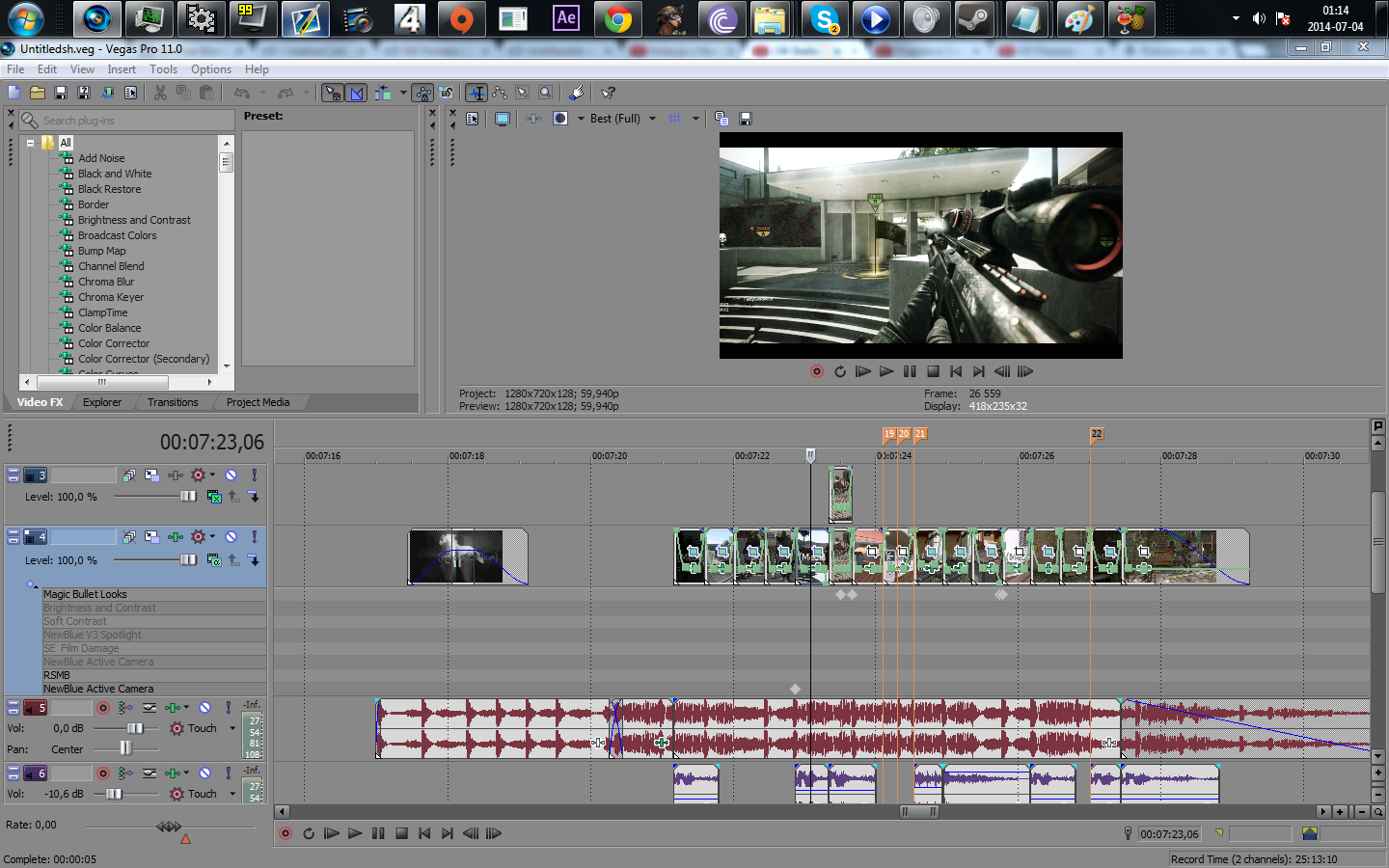The height and width of the screenshot is (868, 1389).
Task: Open the Touch automation dropdown on track 5
Action: click(x=232, y=728)
